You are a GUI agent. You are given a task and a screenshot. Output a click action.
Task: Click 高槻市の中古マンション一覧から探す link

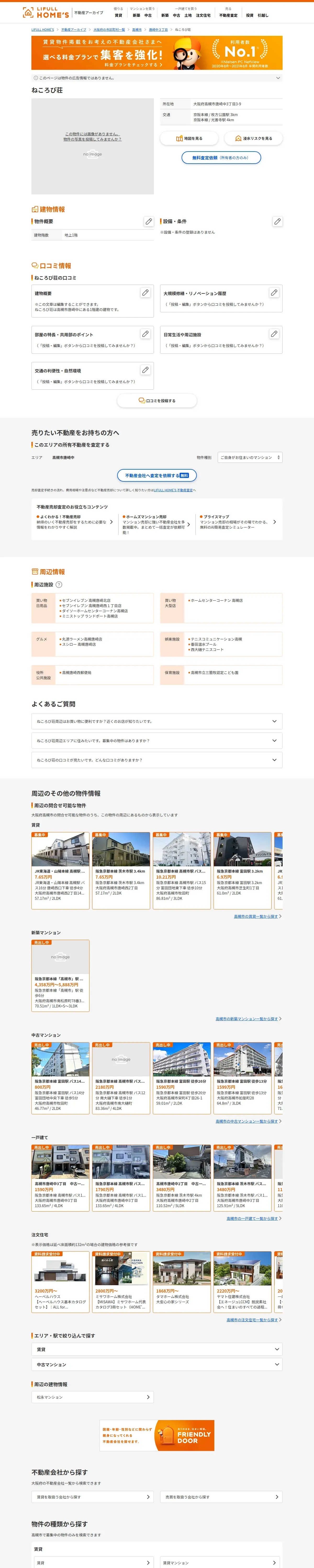(x=247, y=1121)
